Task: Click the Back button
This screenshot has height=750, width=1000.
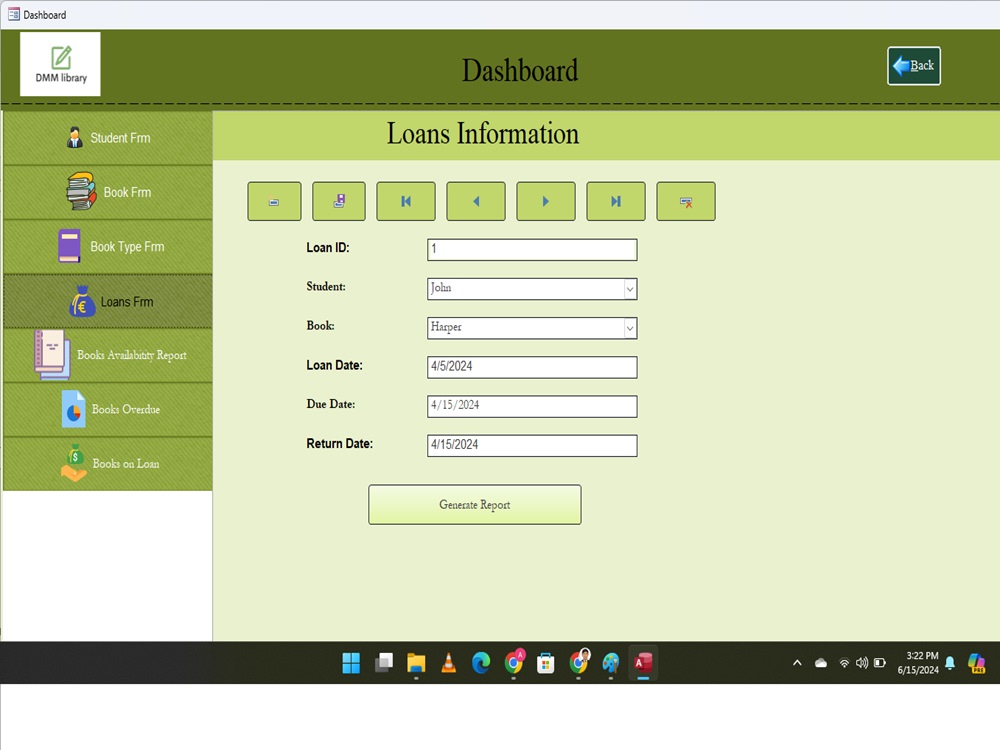Action: 913,66
